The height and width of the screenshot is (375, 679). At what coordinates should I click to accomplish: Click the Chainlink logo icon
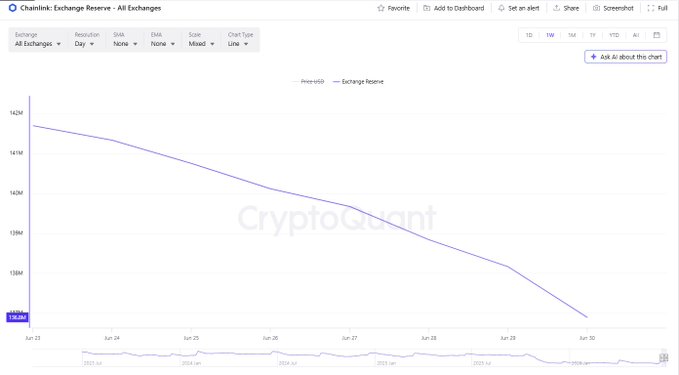(x=13, y=8)
